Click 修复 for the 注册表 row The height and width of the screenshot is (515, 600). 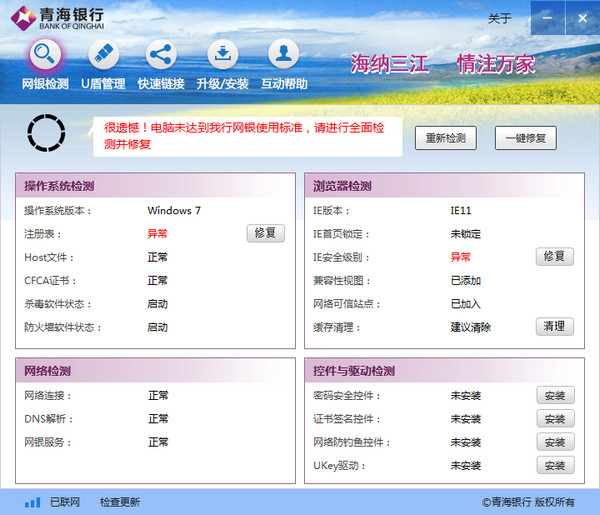tap(266, 233)
